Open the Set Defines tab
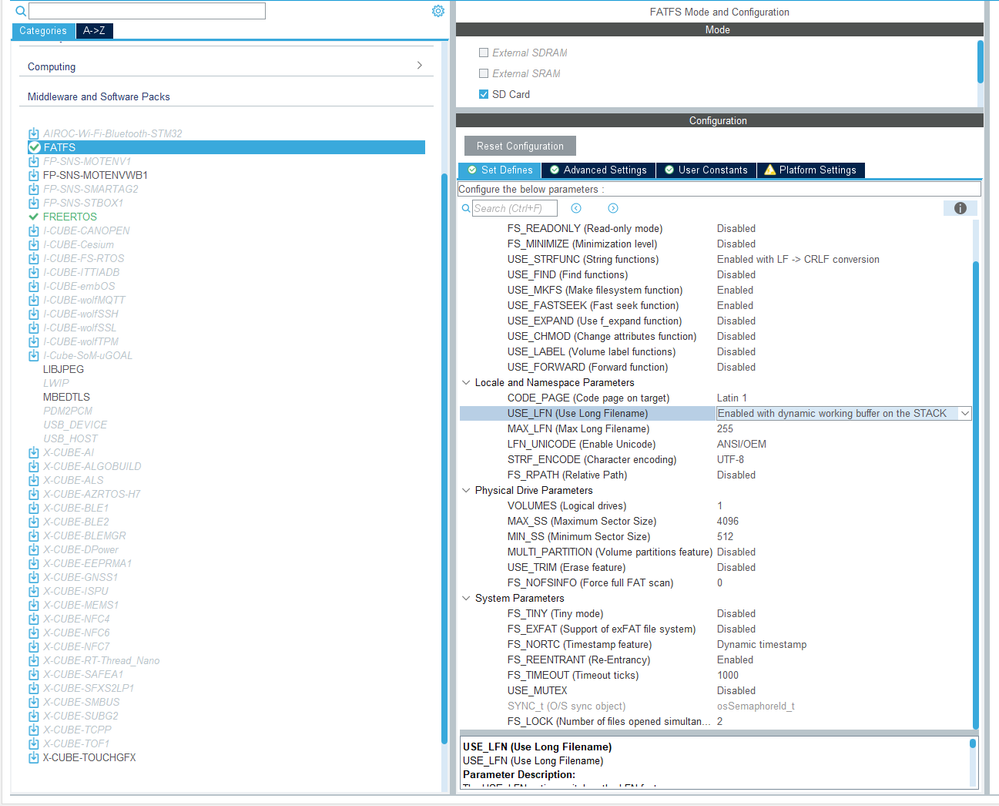Image resolution: width=999 pixels, height=806 pixels. pos(500,170)
